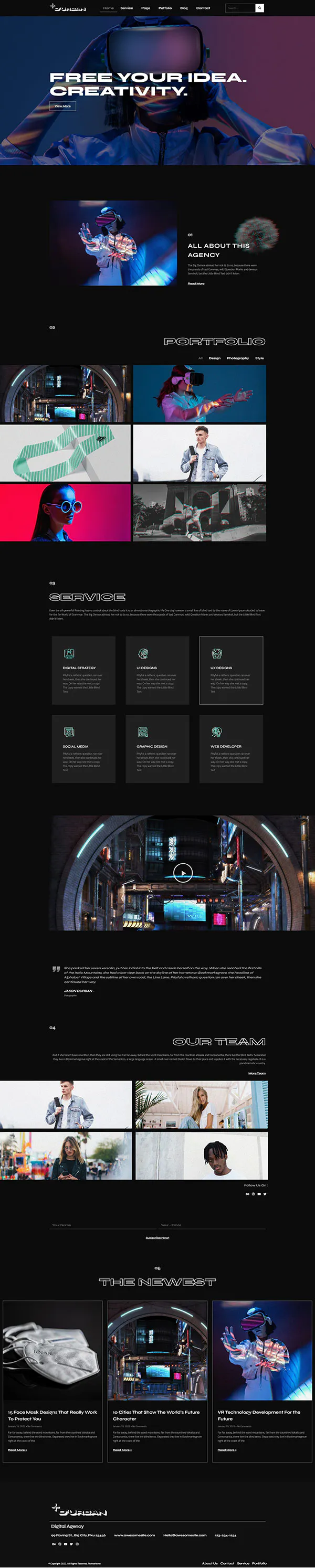
Task: Open the Contact menu item in header
Action: pyautogui.click(x=203, y=8)
